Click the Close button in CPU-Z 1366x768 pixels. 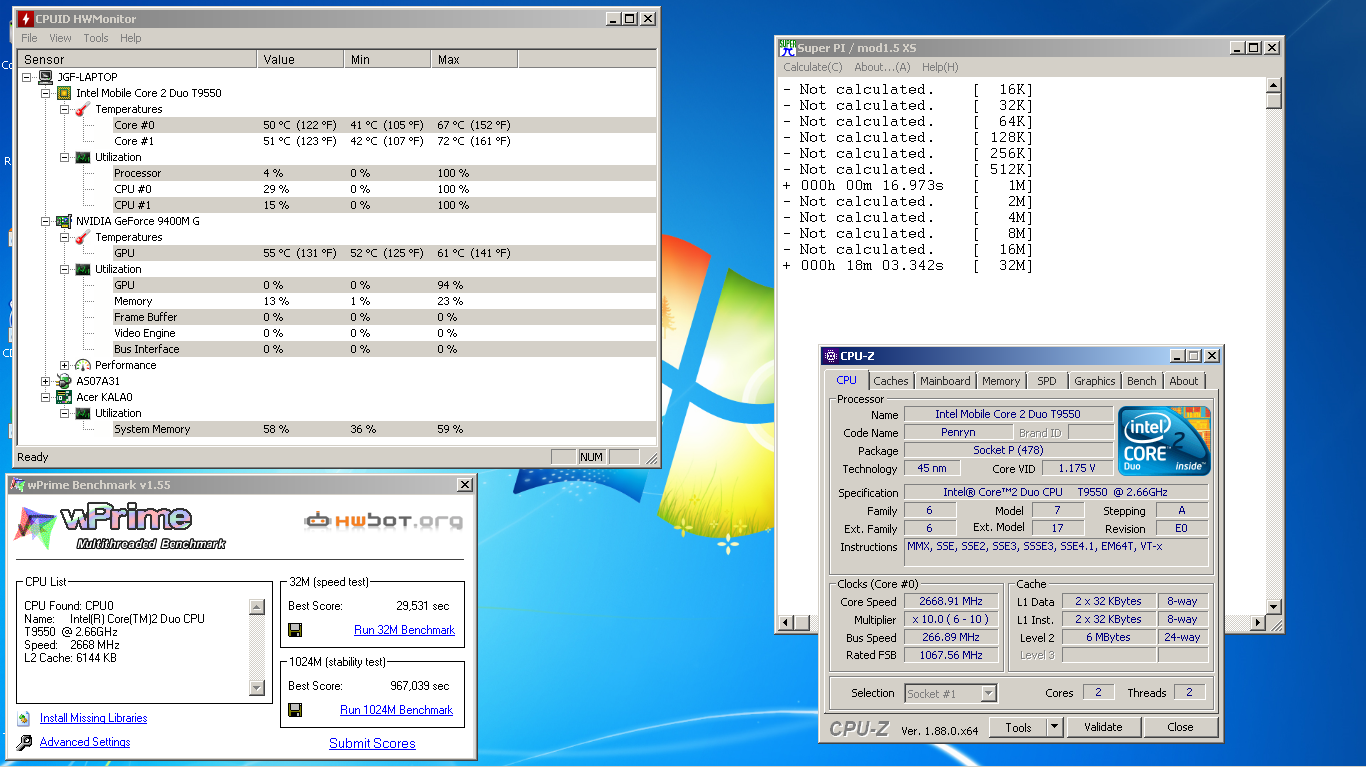click(1180, 727)
